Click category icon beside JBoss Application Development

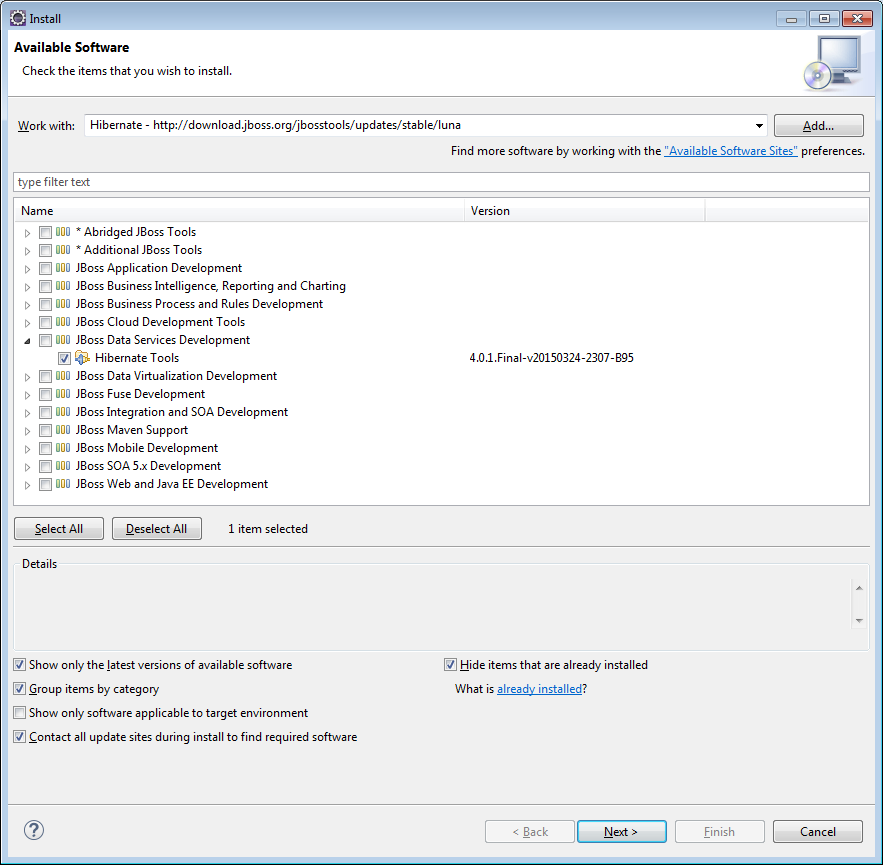(63, 267)
